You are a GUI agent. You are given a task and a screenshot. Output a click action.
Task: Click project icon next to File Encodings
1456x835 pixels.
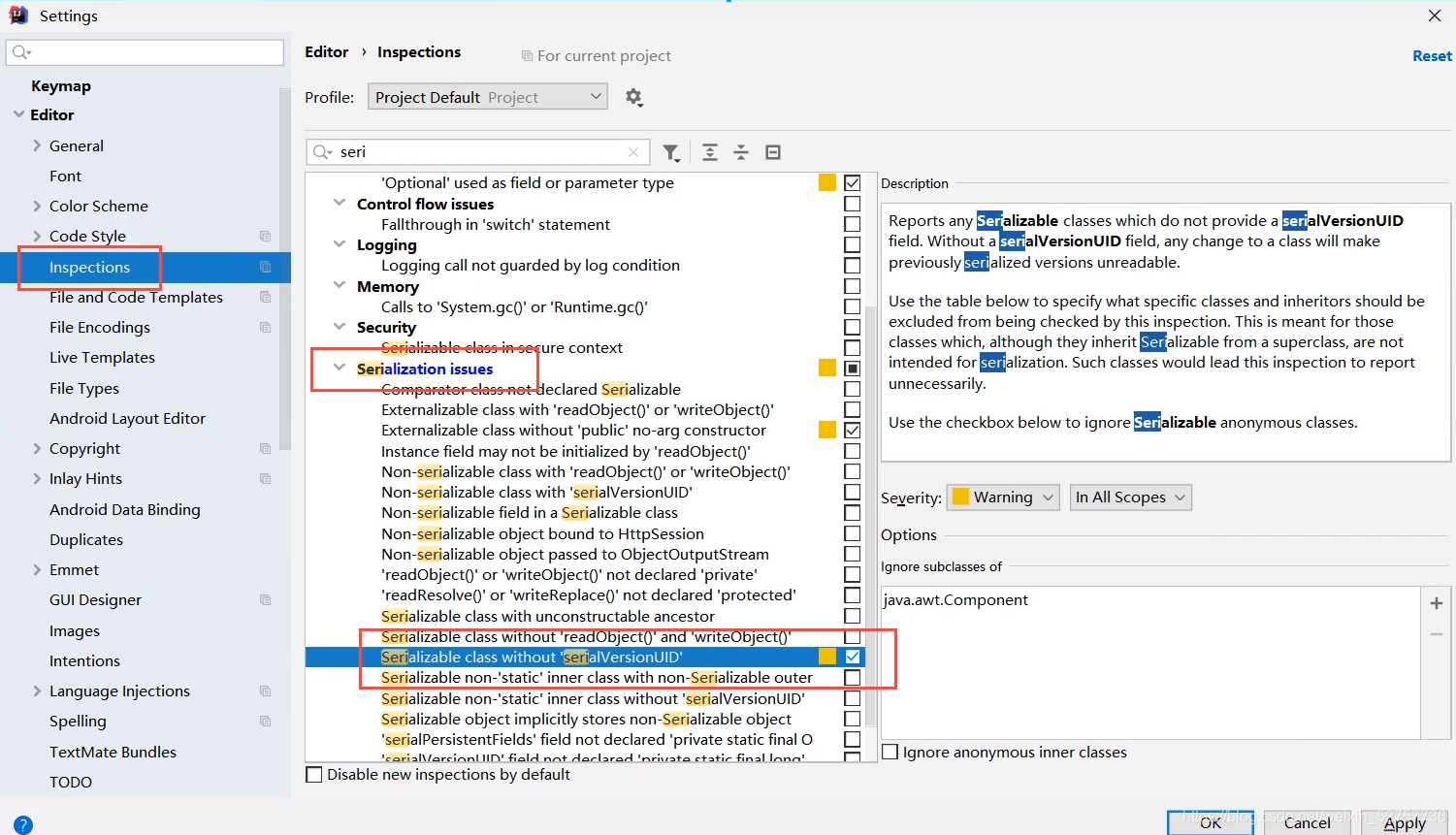pyautogui.click(x=265, y=327)
